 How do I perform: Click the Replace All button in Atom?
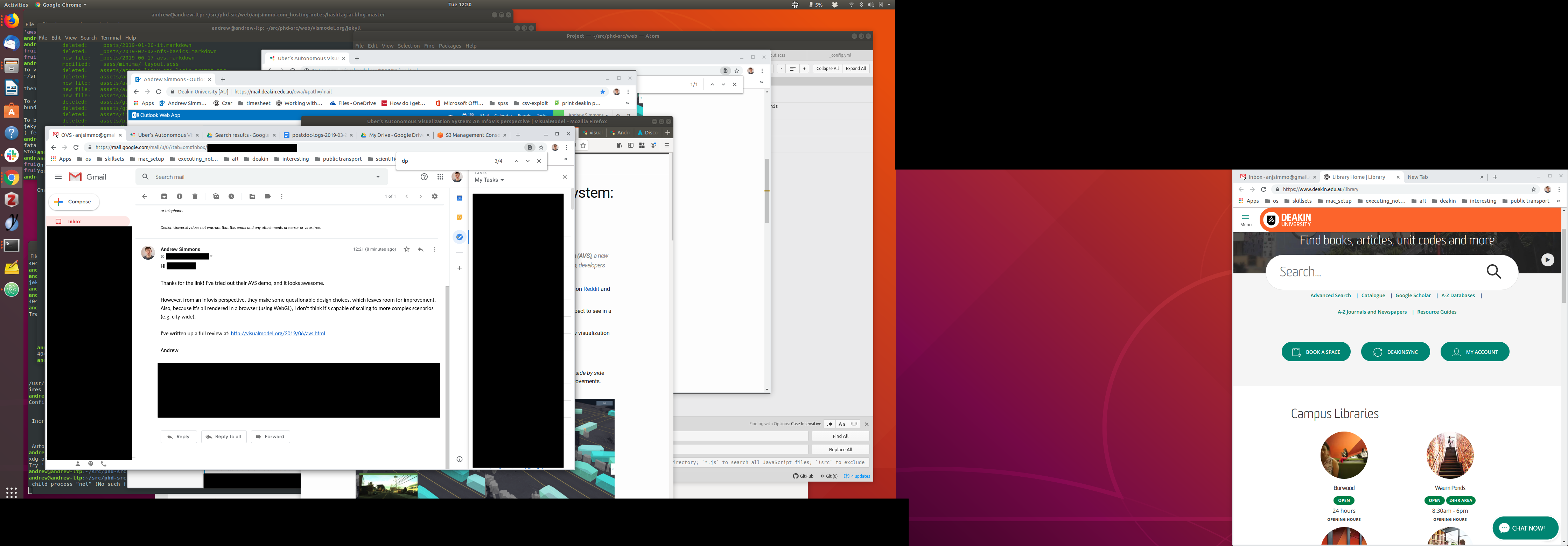pyautogui.click(x=840, y=450)
